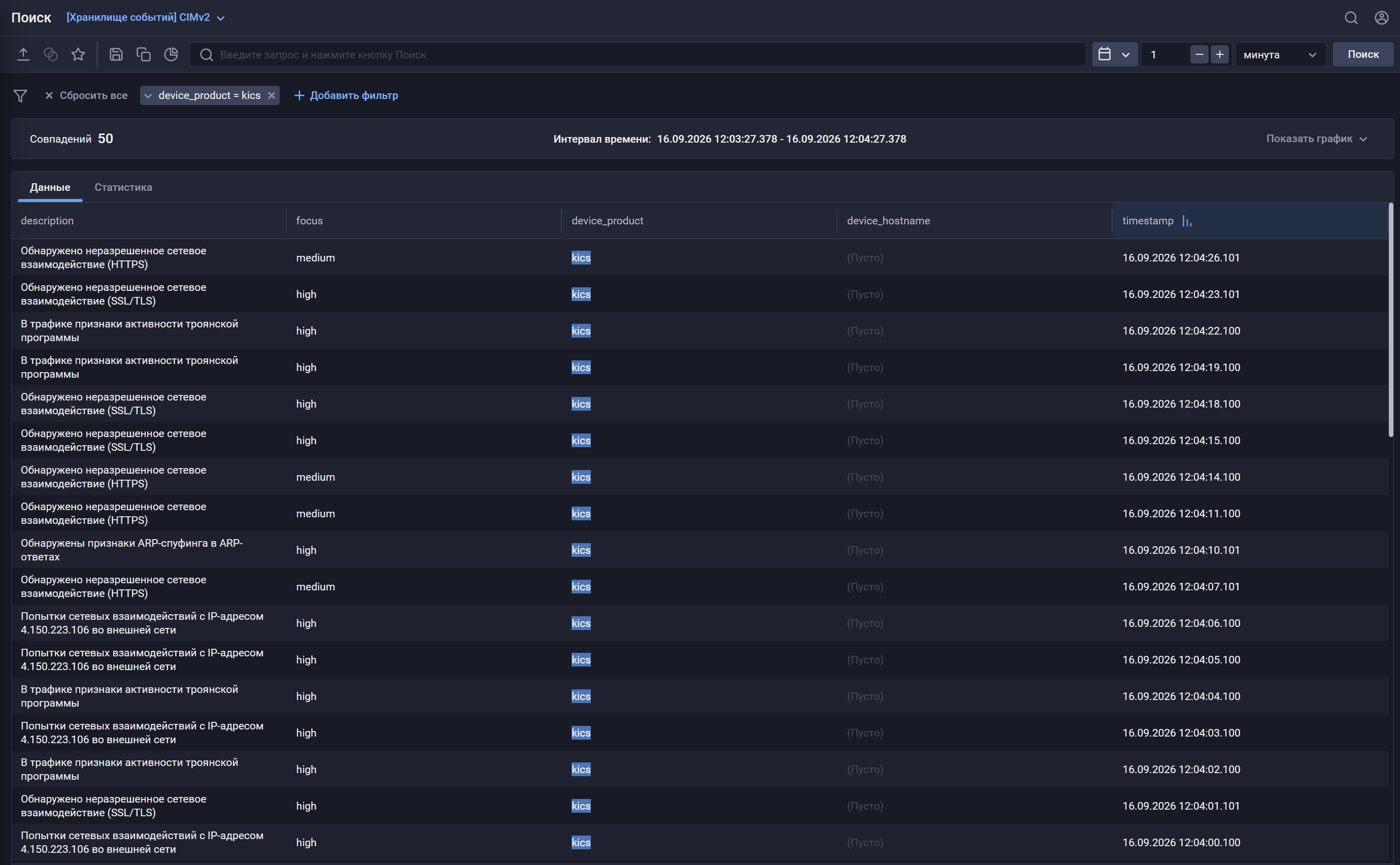The image size is (1400, 865).
Task: Open the calendar date picker icon
Action: (x=1105, y=54)
